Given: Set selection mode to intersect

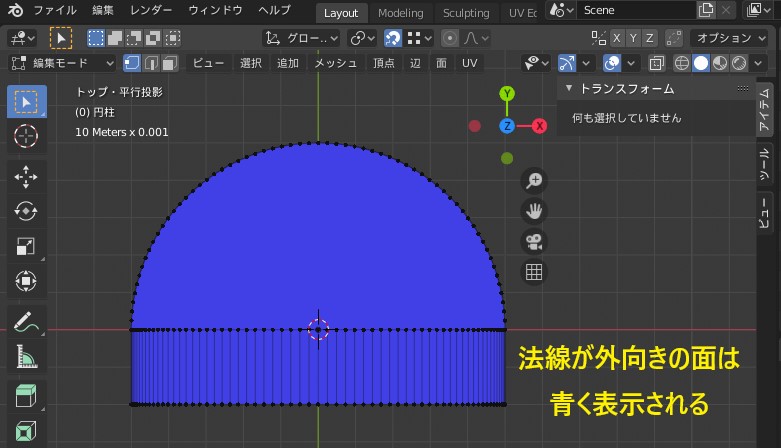Looking at the screenshot, I should click(x=172, y=38).
